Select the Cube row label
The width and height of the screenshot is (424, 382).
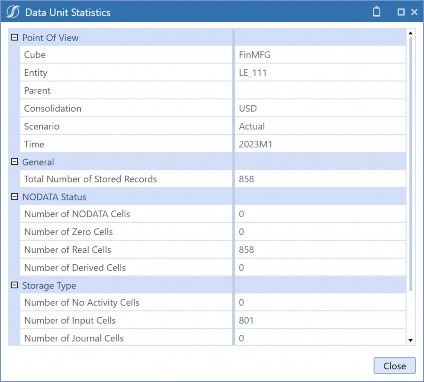pyautogui.click(x=35, y=55)
